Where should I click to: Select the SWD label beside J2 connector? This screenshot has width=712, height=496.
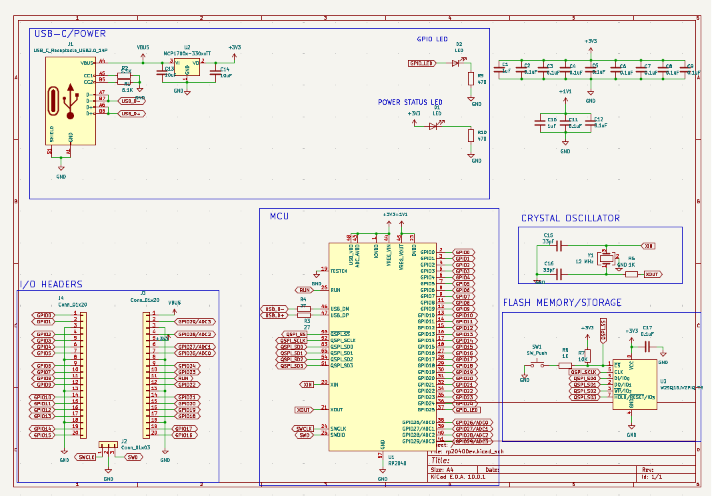tap(133, 457)
